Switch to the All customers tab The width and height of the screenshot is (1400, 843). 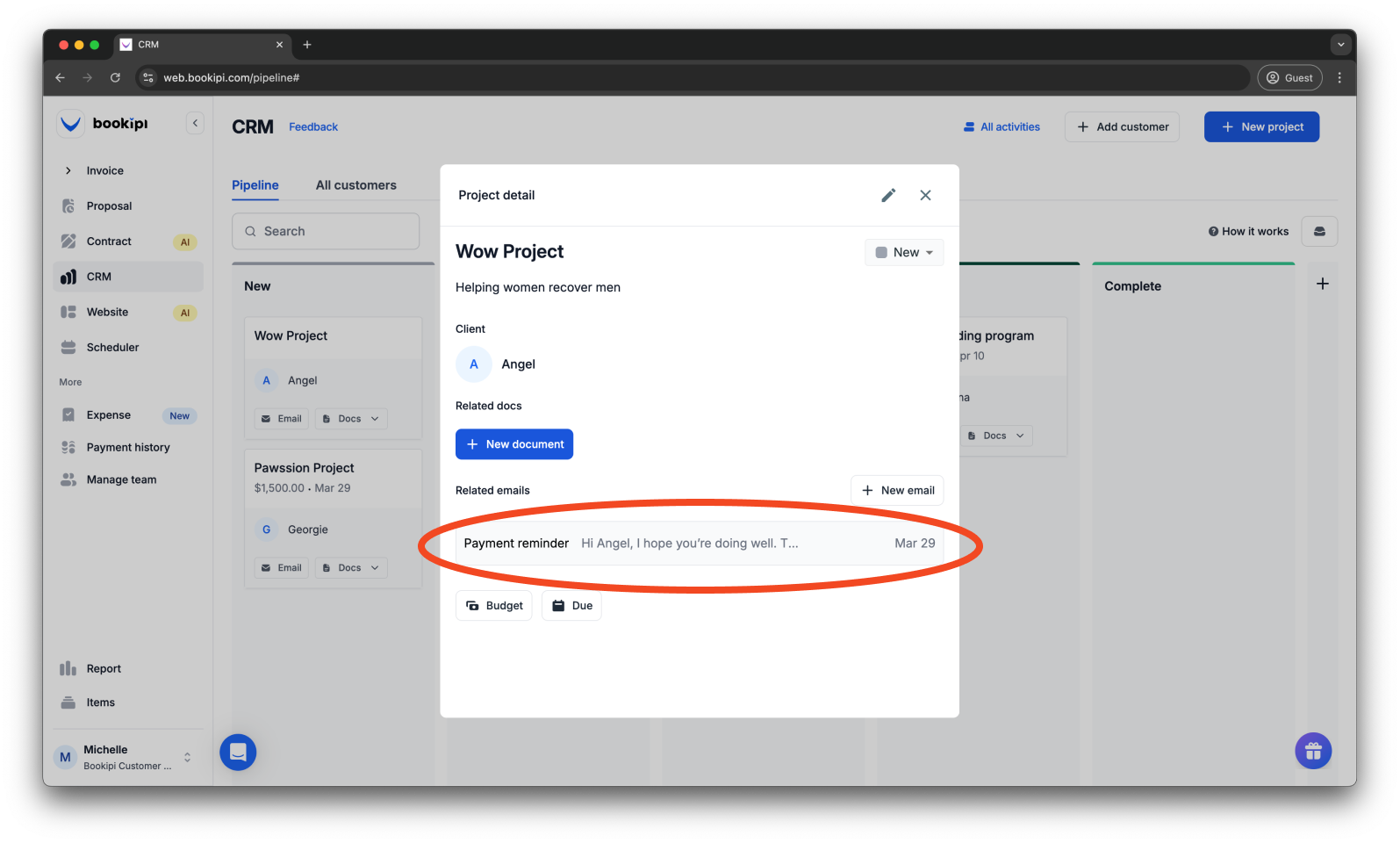point(356,185)
